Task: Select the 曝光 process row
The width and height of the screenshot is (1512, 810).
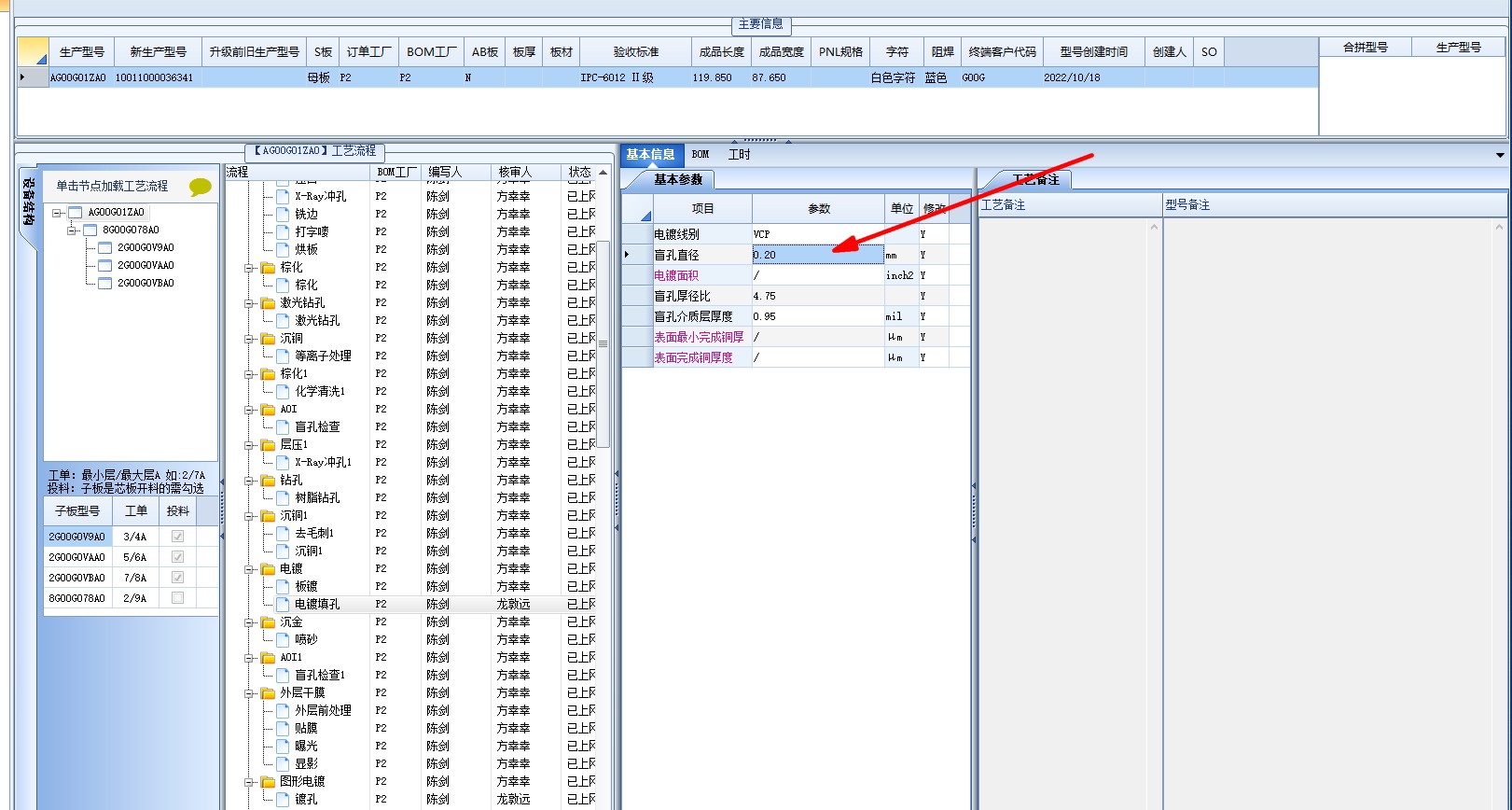Action: pos(418,746)
